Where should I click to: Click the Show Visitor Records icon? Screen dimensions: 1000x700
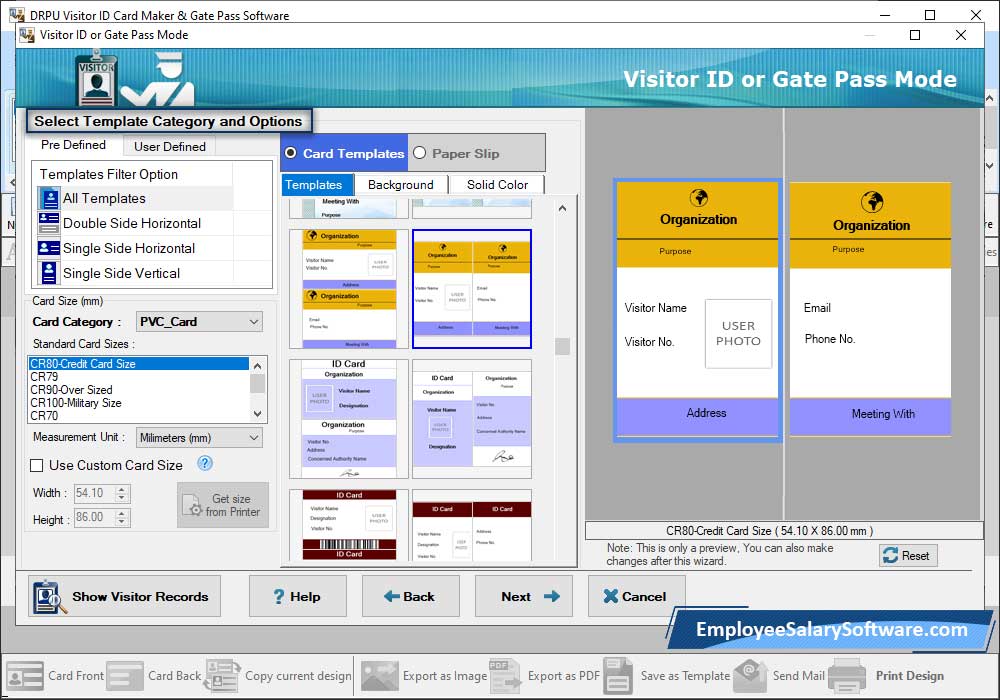point(50,597)
